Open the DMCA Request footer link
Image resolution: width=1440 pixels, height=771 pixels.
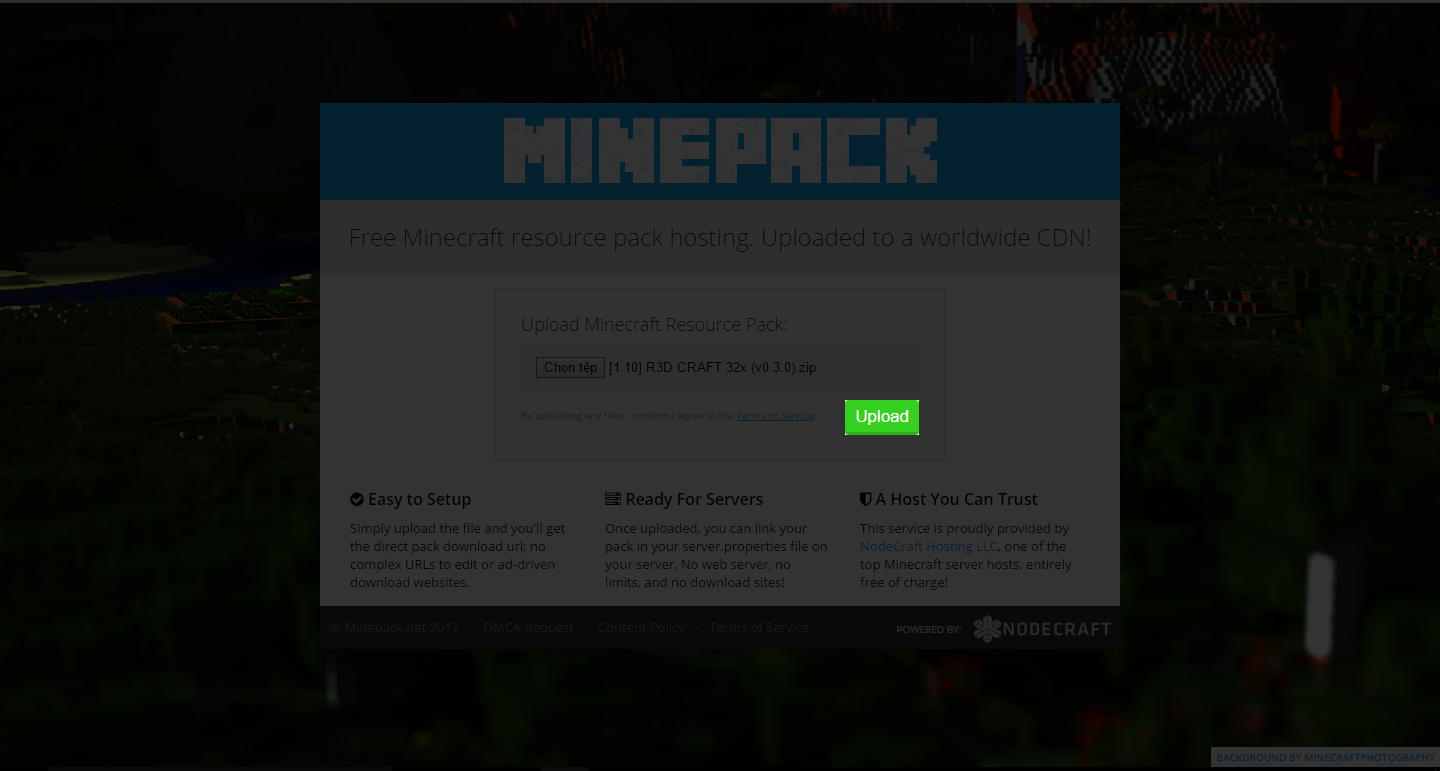click(528, 627)
